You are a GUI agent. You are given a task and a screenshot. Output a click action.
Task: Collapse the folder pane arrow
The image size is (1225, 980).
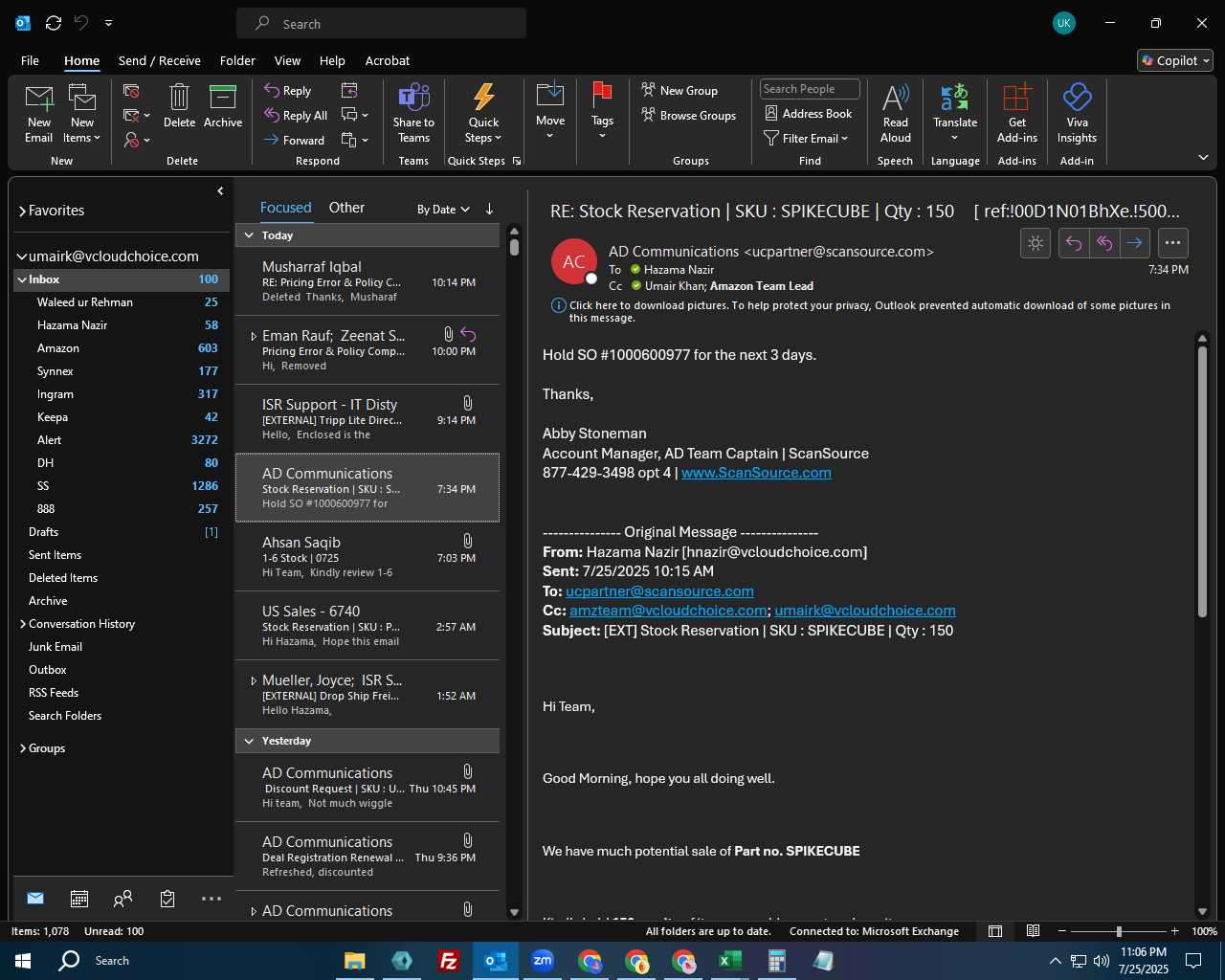click(x=220, y=191)
